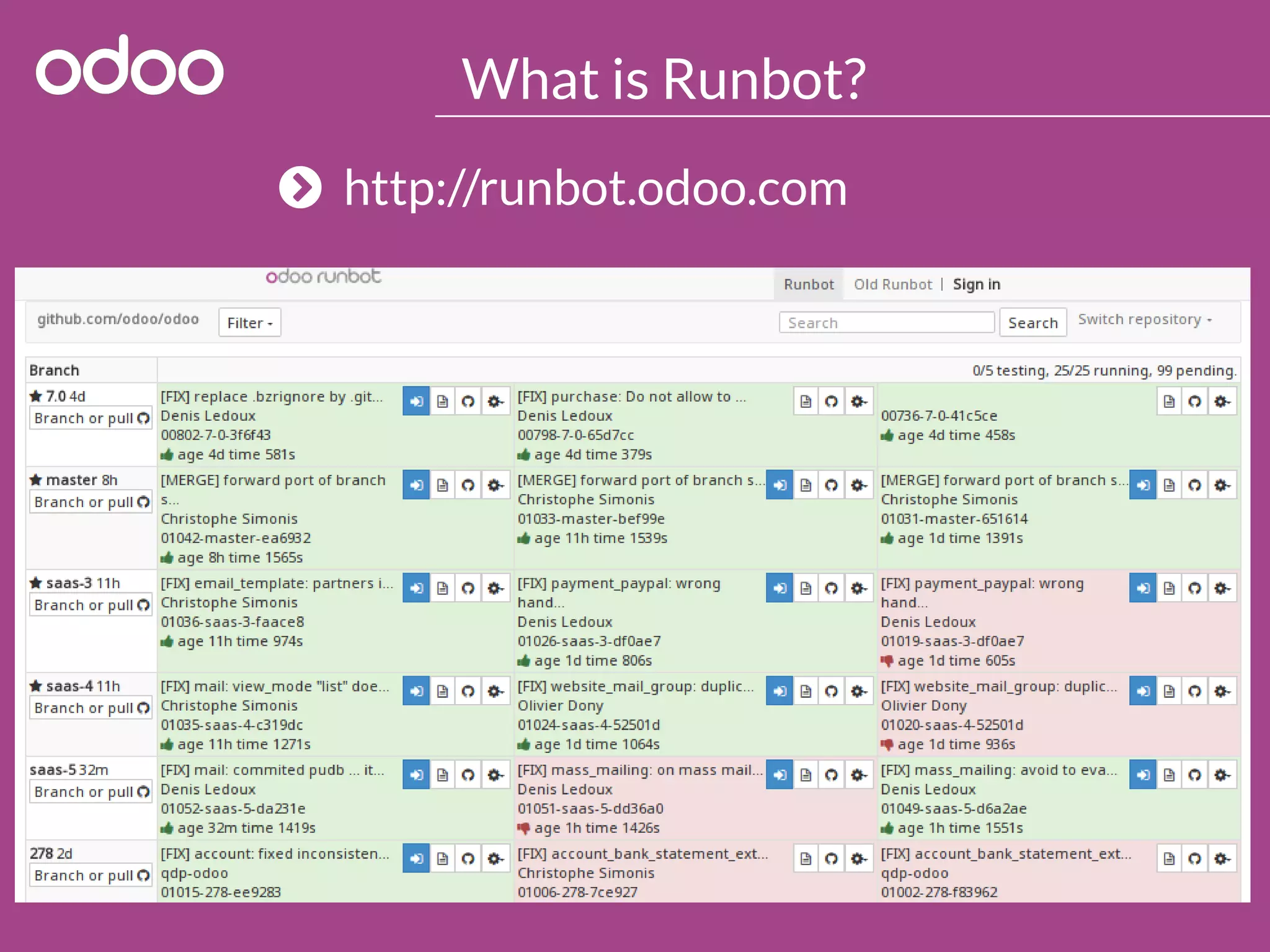Click the odoo runbot logo
Image resolution: width=1270 pixels, height=952 pixels.
click(323, 276)
